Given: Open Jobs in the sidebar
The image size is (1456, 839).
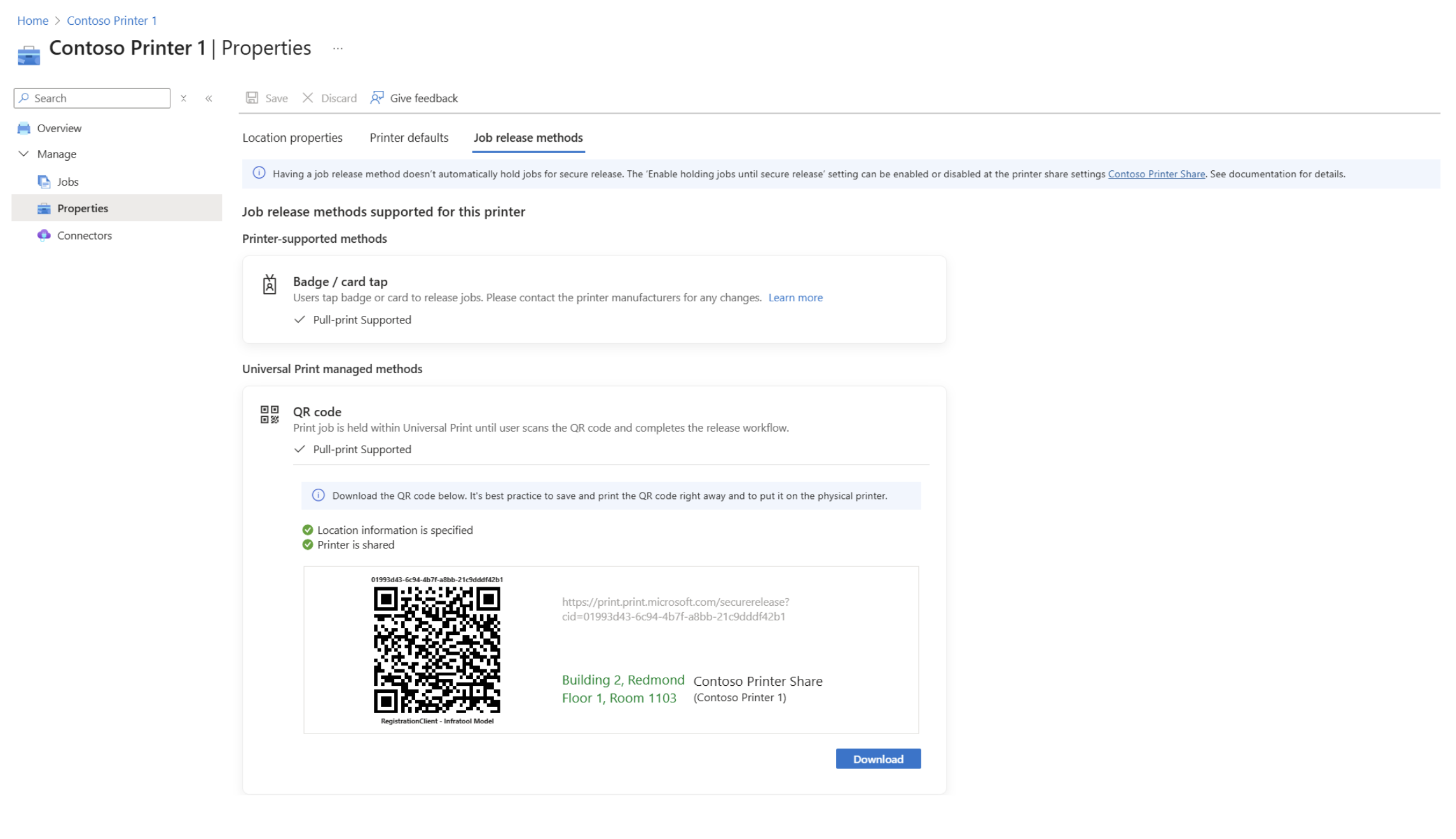Looking at the screenshot, I should tap(67, 182).
